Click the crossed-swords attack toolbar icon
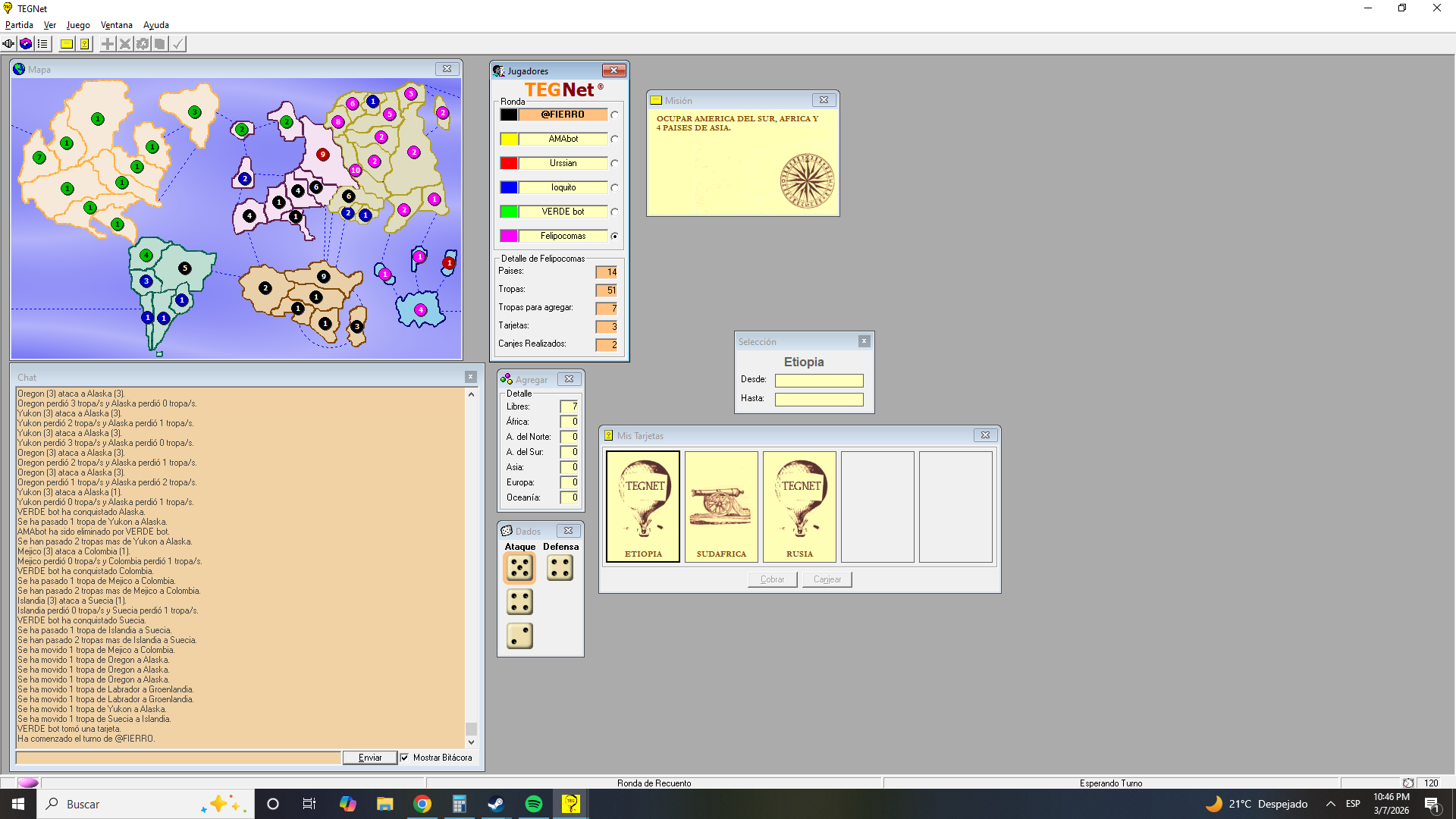The height and width of the screenshot is (819, 1456). click(125, 44)
